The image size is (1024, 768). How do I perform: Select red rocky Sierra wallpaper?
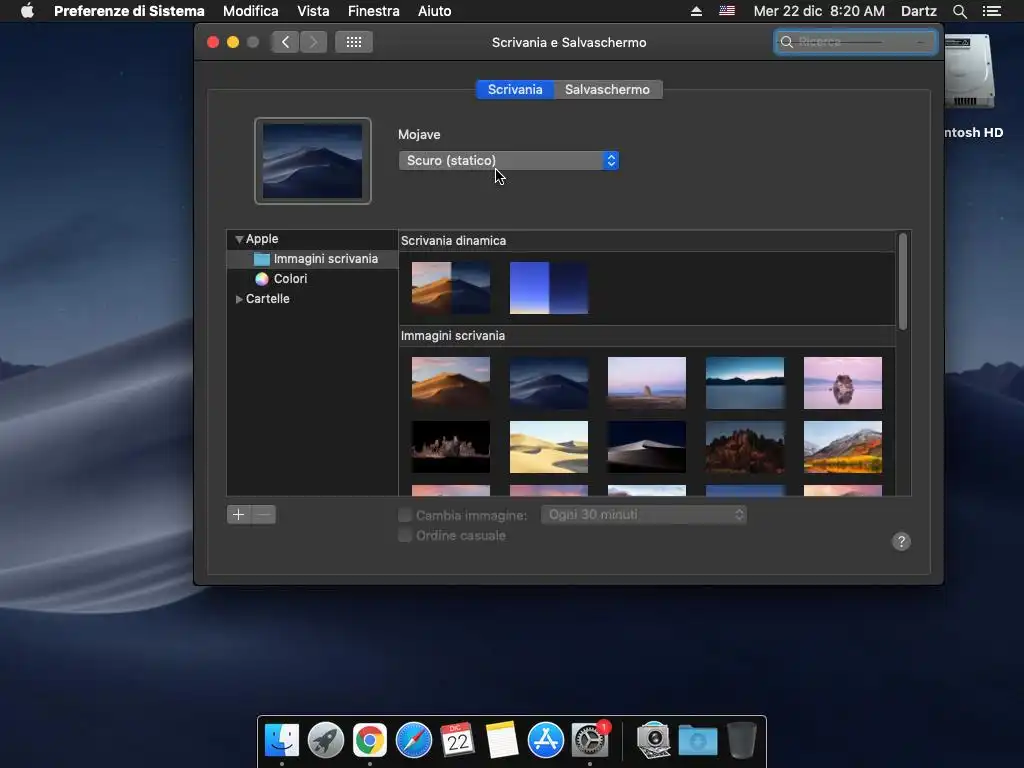(744, 447)
